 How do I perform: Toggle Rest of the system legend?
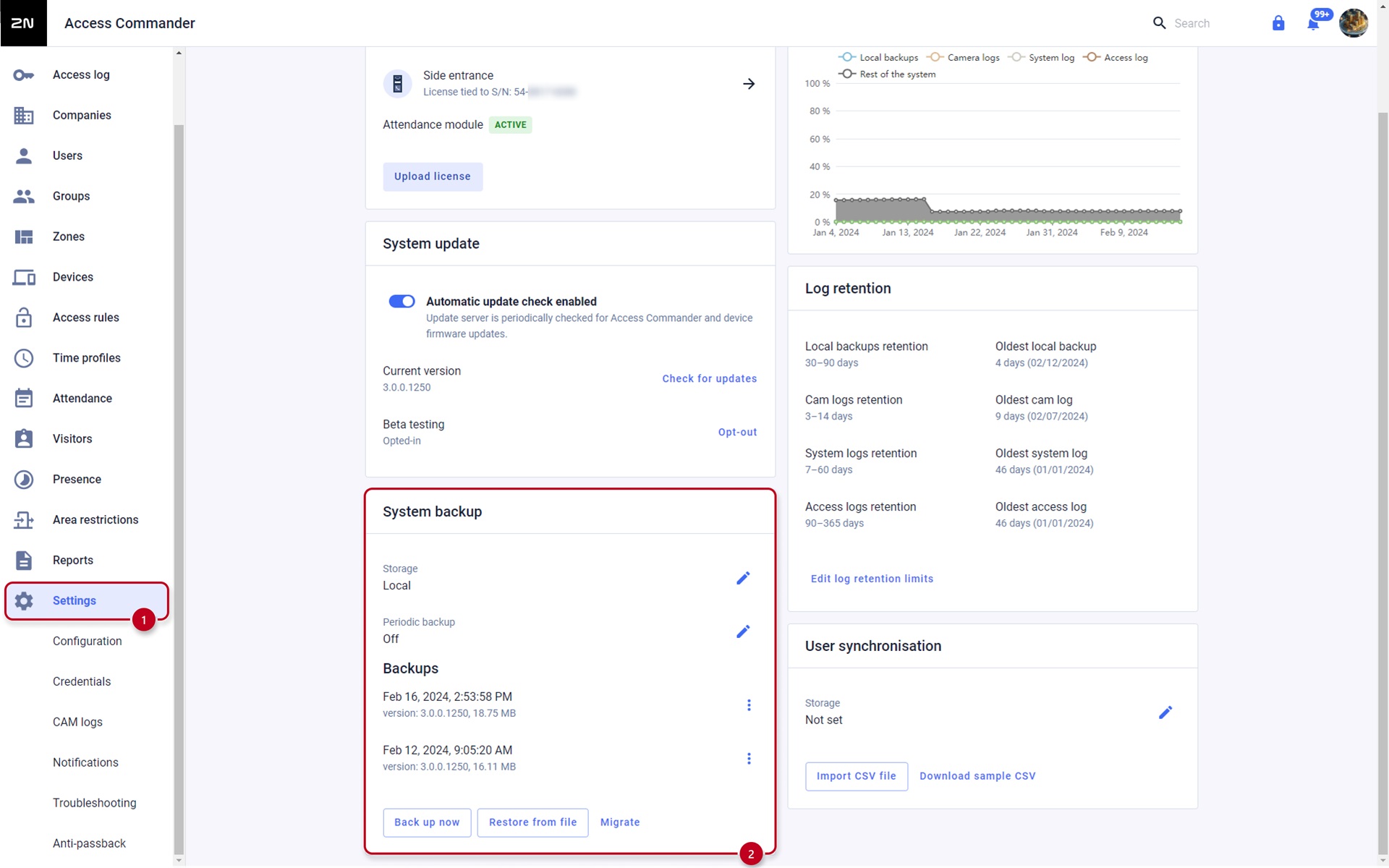[x=887, y=75]
